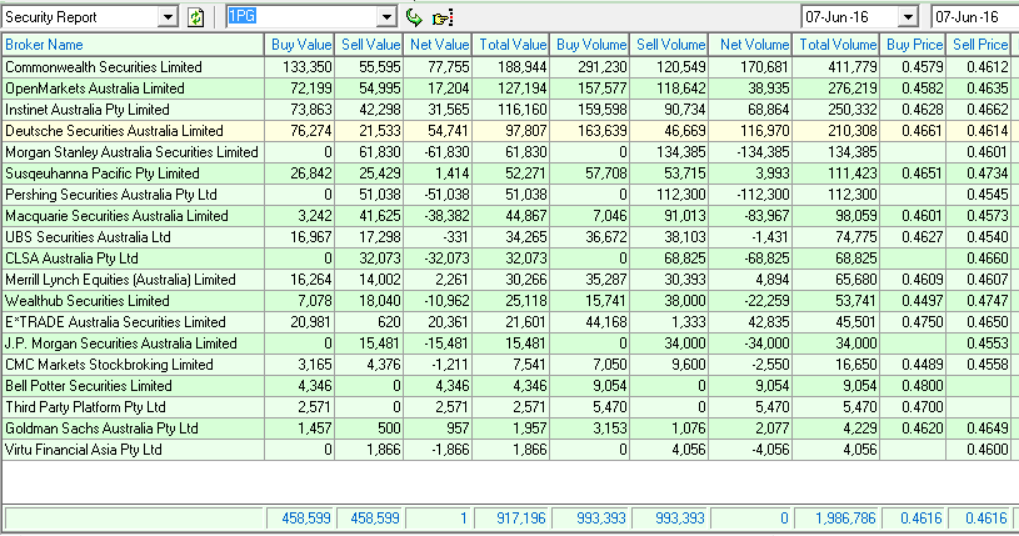The height and width of the screenshot is (536, 1019).
Task: Sort by Total Volume column header
Action: point(836,45)
